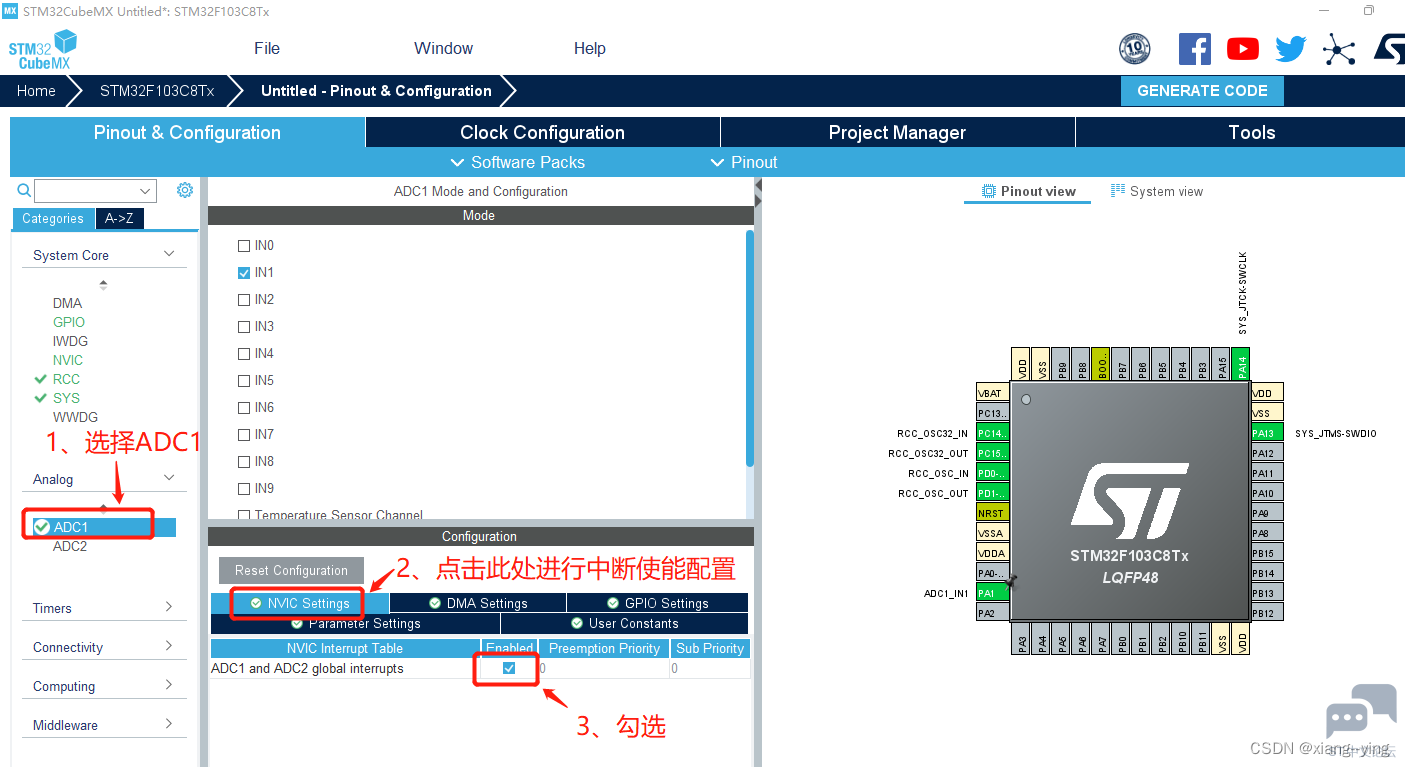Open the DMA Settings tab
The height and width of the screenshot is (767, 1405).
(478, 603)
